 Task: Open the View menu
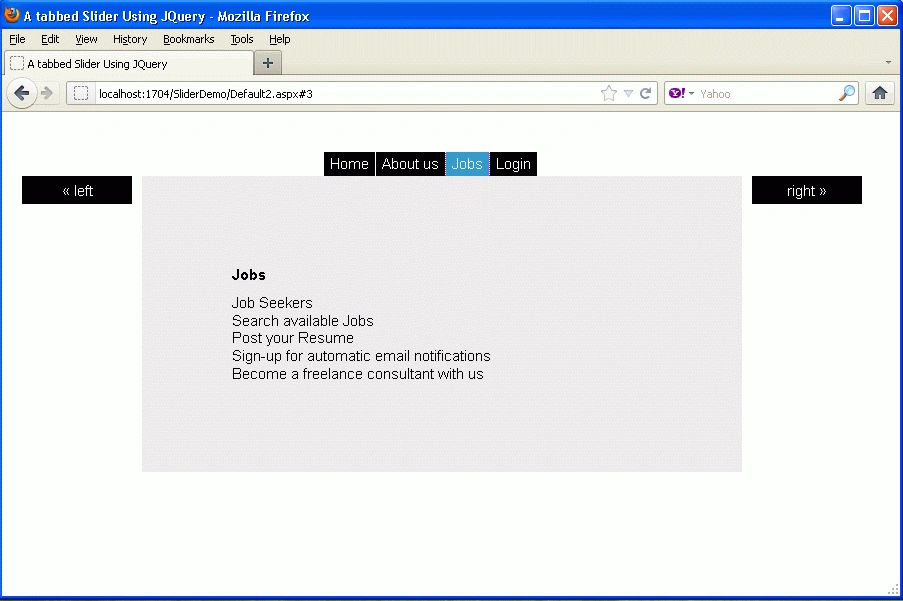(86, 39)
